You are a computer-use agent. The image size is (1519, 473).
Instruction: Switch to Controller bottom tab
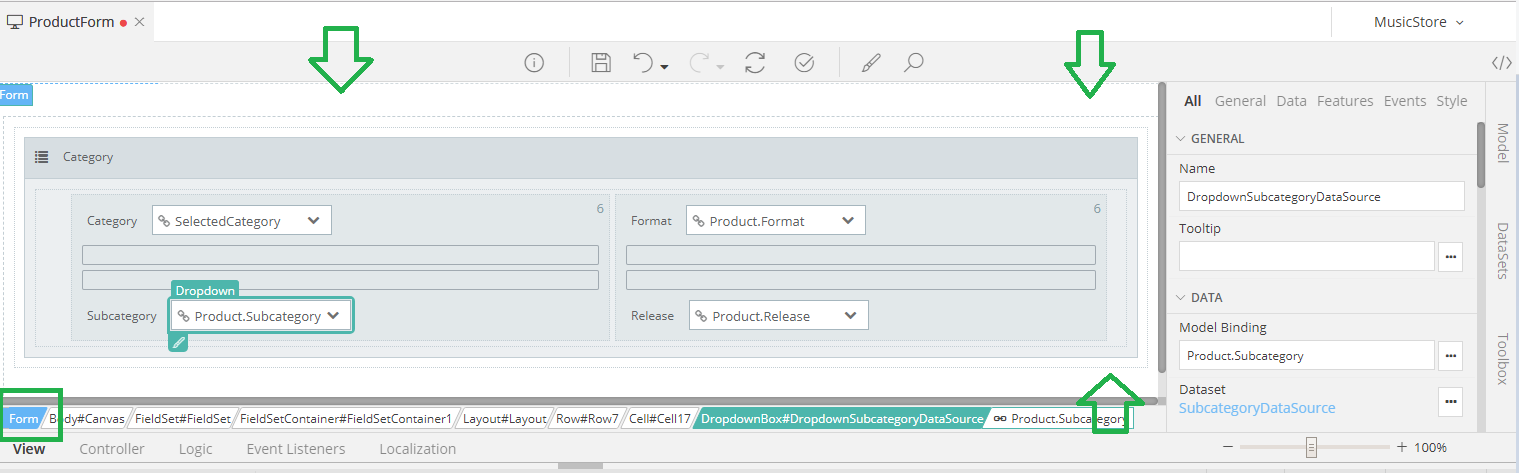click(x=112, y=449)
